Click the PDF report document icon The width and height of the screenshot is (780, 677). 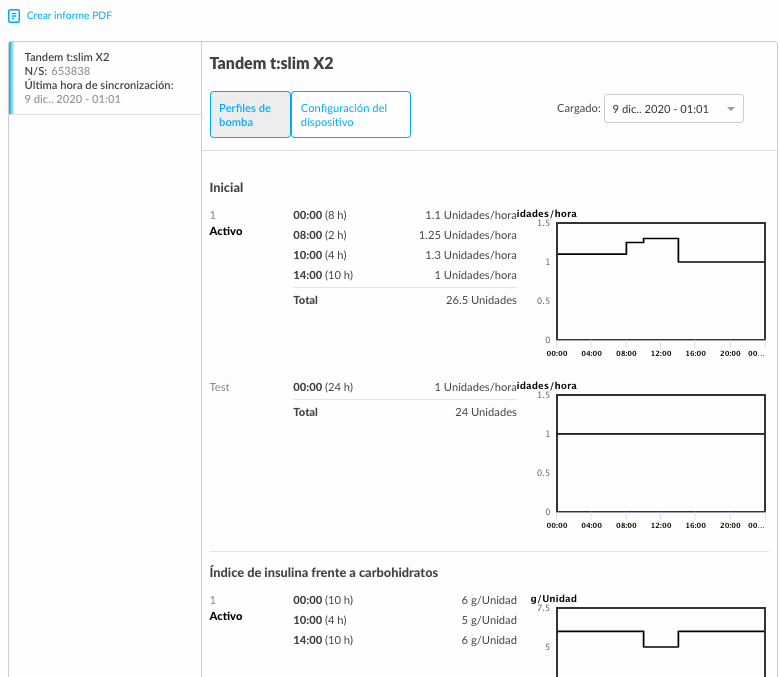14,16
